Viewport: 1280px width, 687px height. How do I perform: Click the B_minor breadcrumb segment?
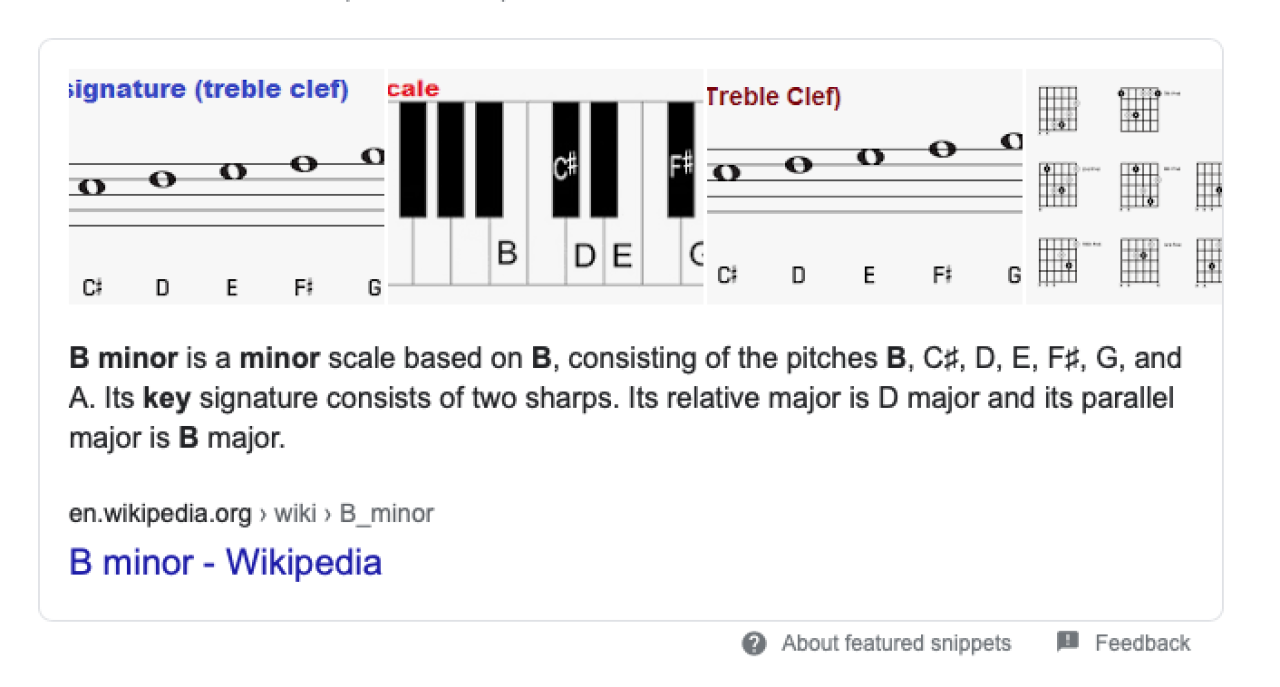[387, 514]
